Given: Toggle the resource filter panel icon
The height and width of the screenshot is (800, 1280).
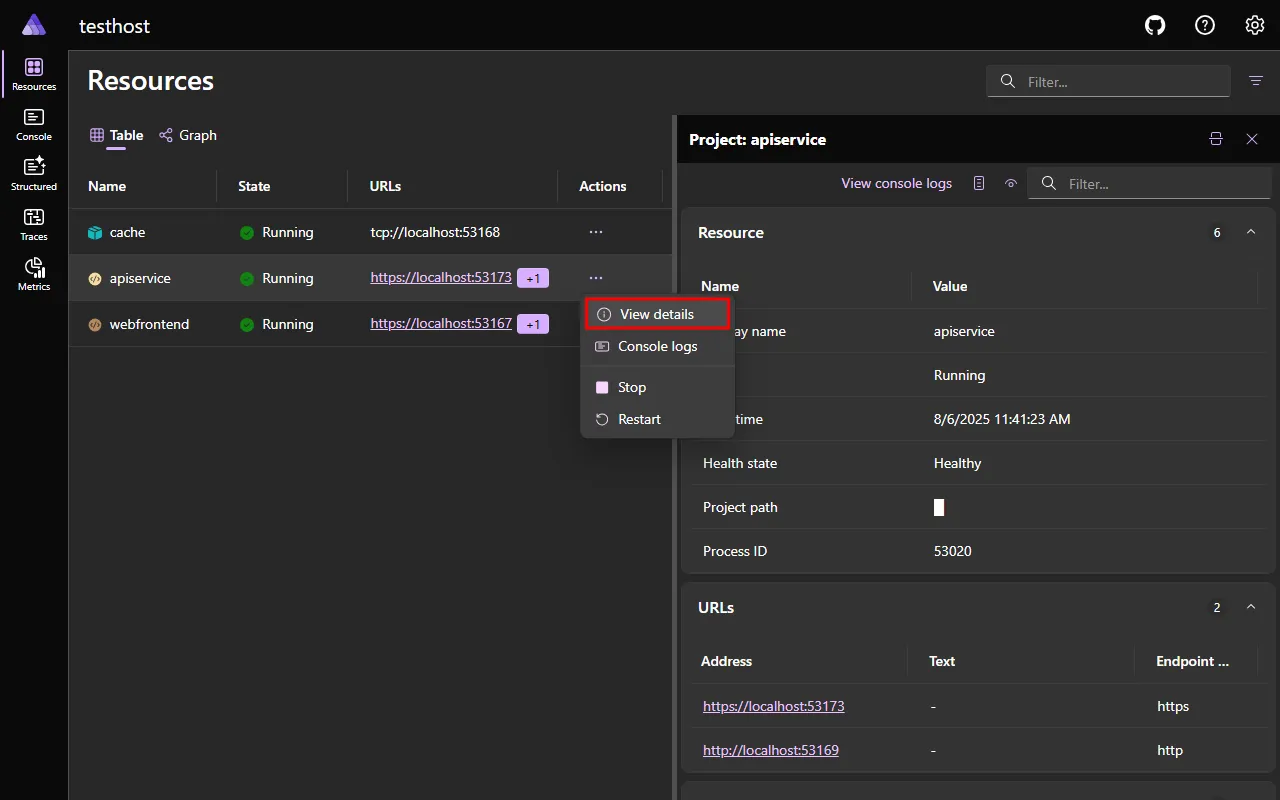Looking at the screenshot, I should tap(1255, 81).
